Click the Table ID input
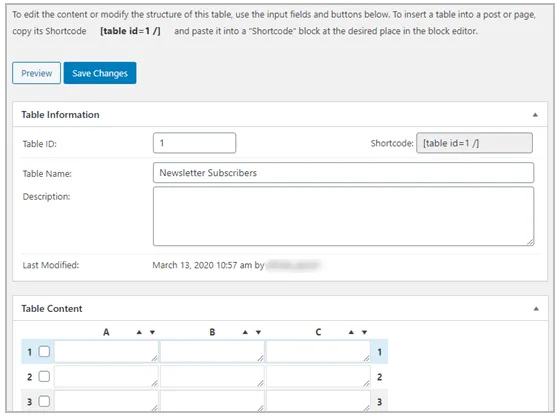560x417 pixels. click(x=195, y=143)
